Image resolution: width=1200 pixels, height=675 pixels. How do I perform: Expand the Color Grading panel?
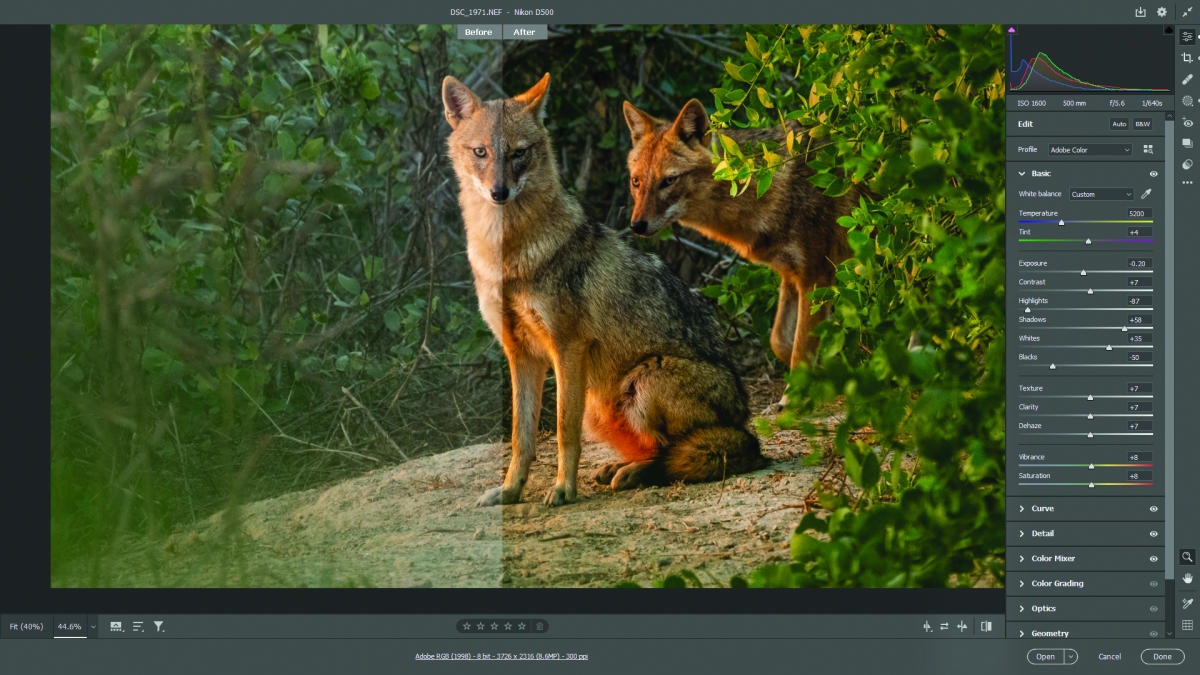[x=1021, y=584]
